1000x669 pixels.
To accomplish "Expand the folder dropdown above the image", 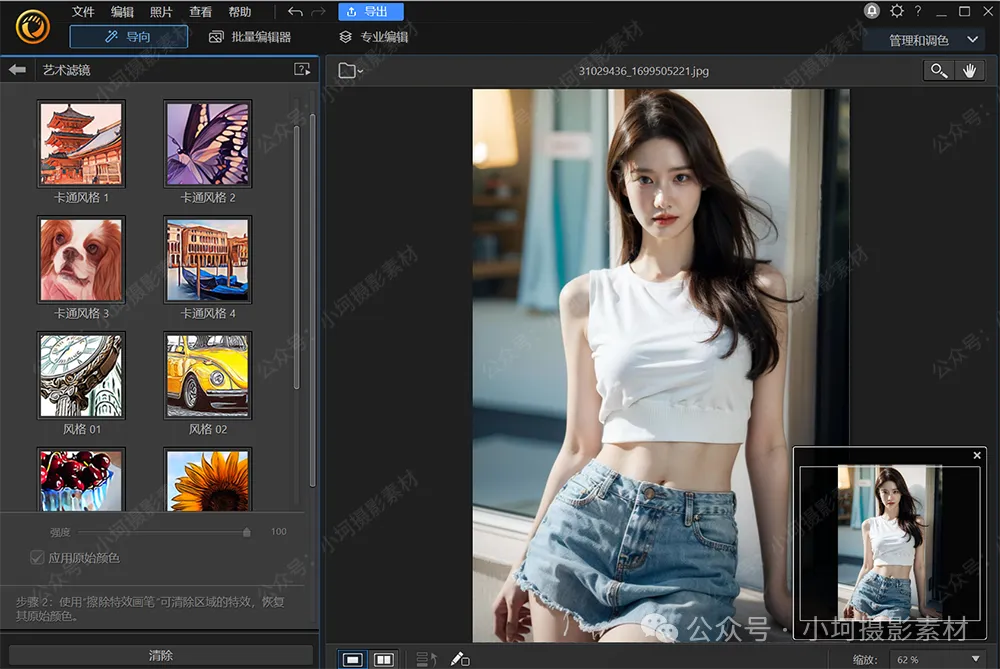I will (x=350, y=71).
